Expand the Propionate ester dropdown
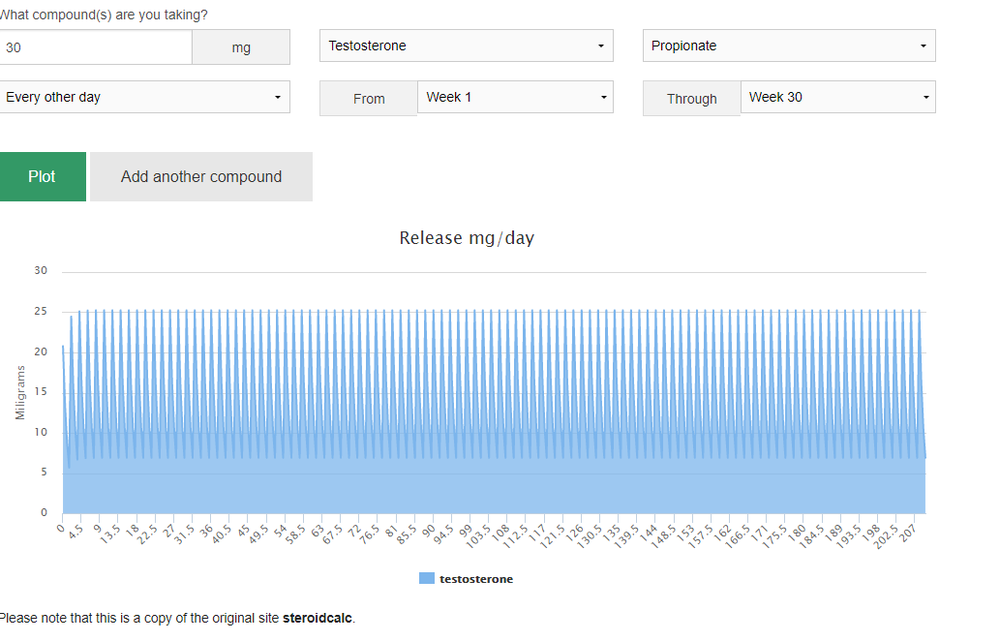Screen dimensions: 1000x641 (788, 46)
